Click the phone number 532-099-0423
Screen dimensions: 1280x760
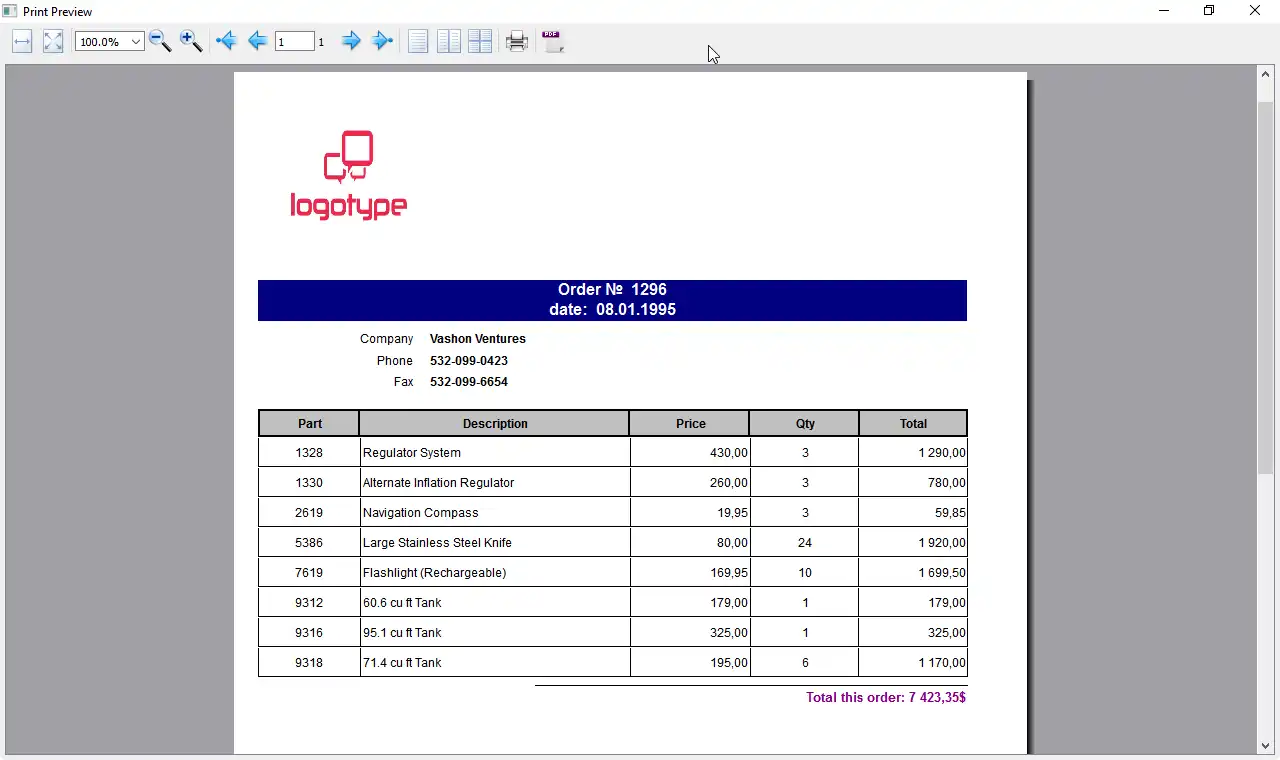click(x=469, y=361)
